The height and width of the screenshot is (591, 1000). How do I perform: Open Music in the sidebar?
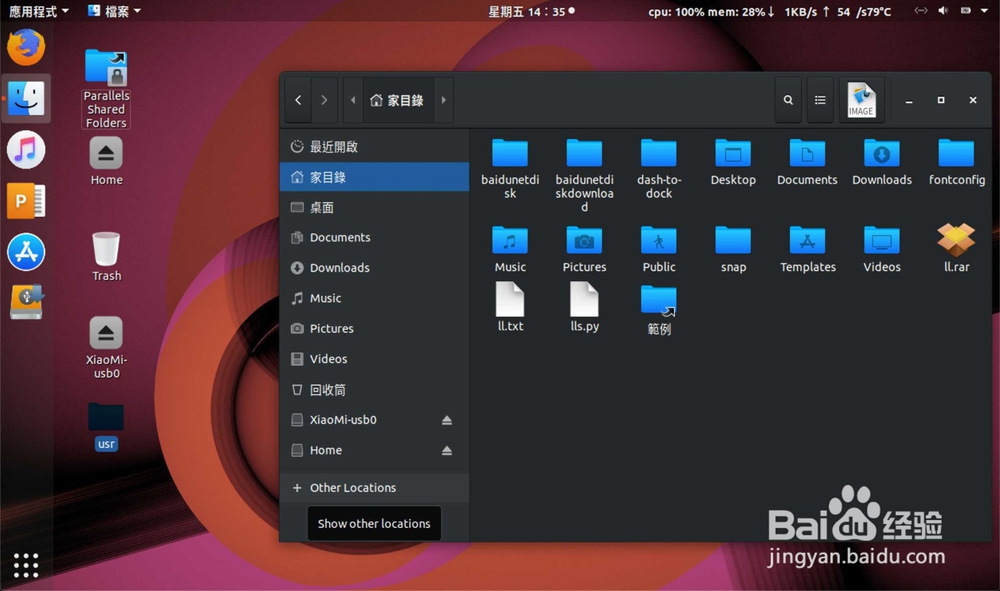(374, 298)
